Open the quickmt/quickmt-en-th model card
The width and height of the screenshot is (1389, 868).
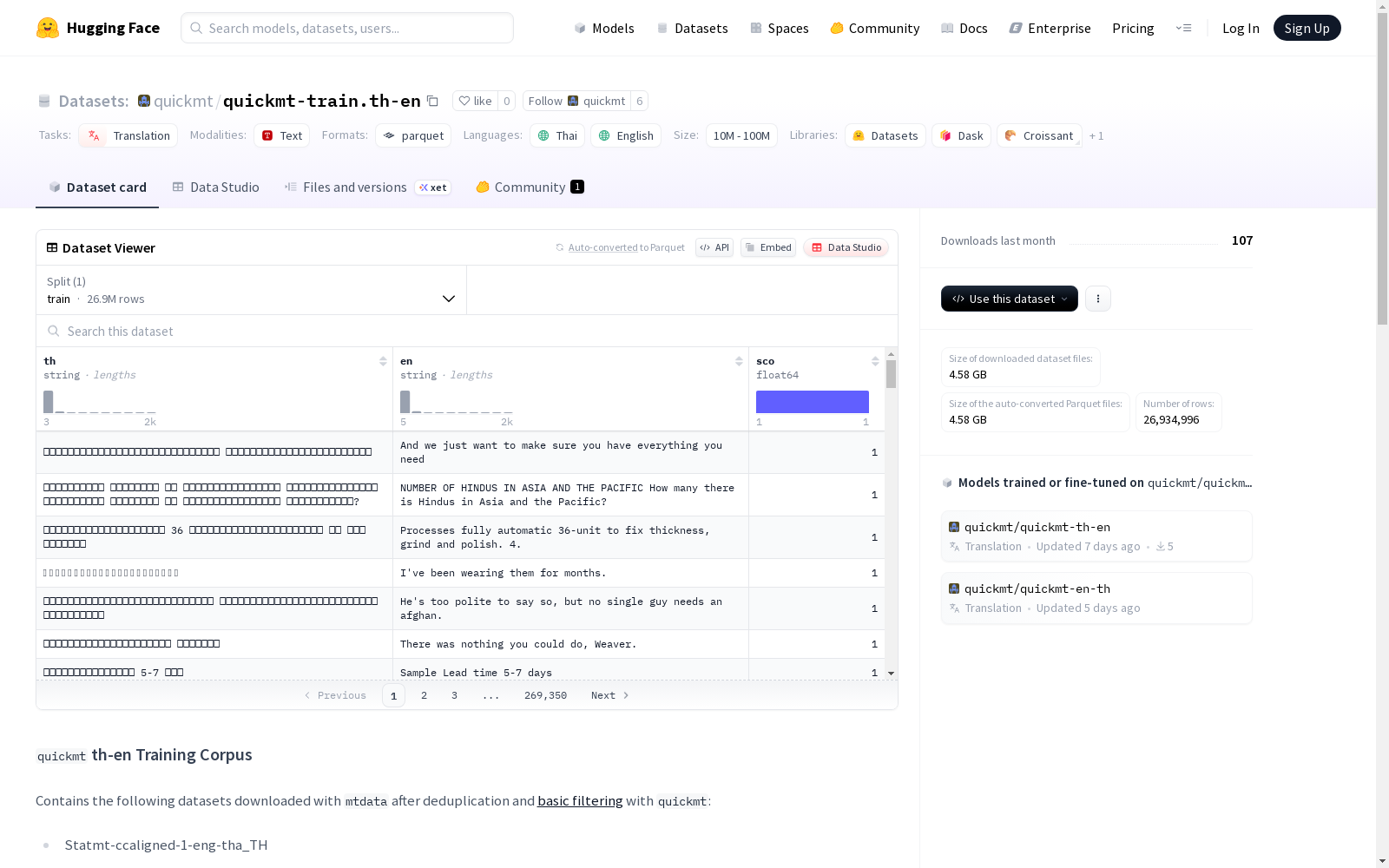point(1096,598)
